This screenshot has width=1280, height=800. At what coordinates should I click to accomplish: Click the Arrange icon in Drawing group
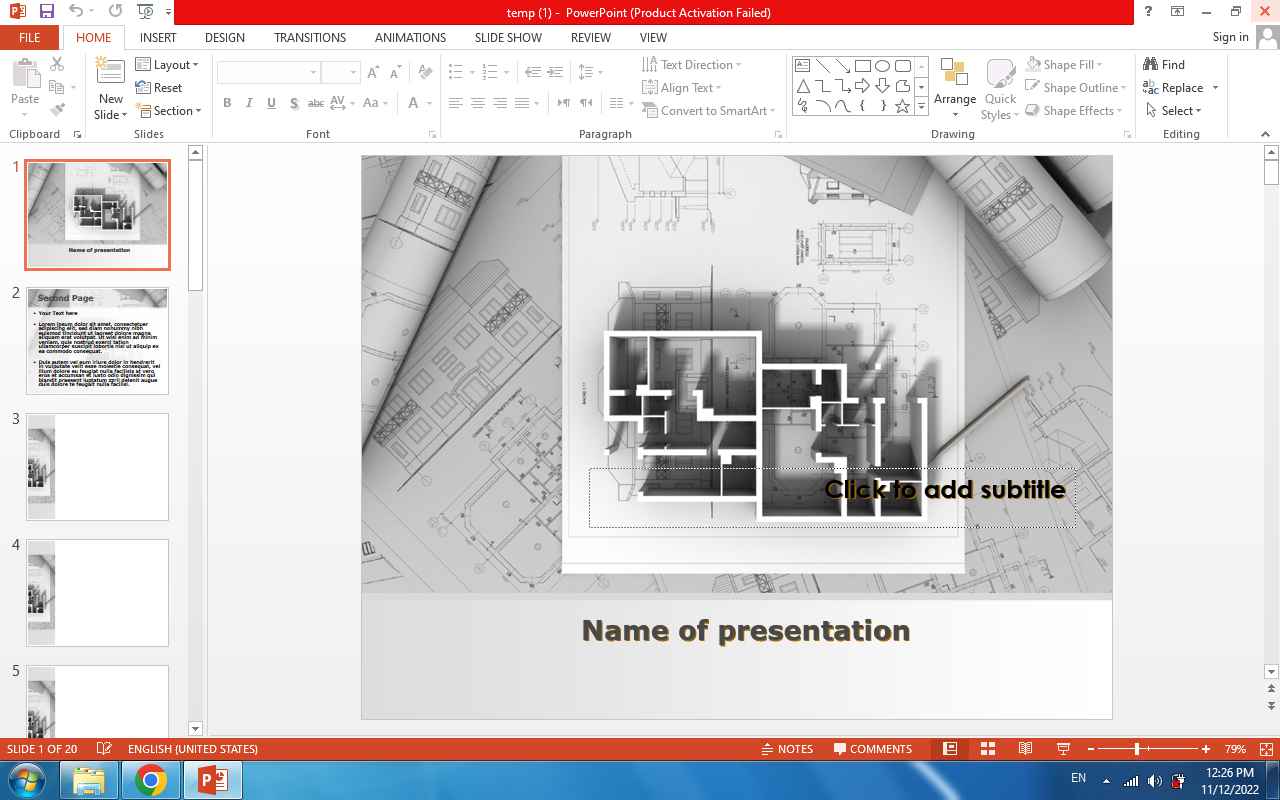pos(954,82)
